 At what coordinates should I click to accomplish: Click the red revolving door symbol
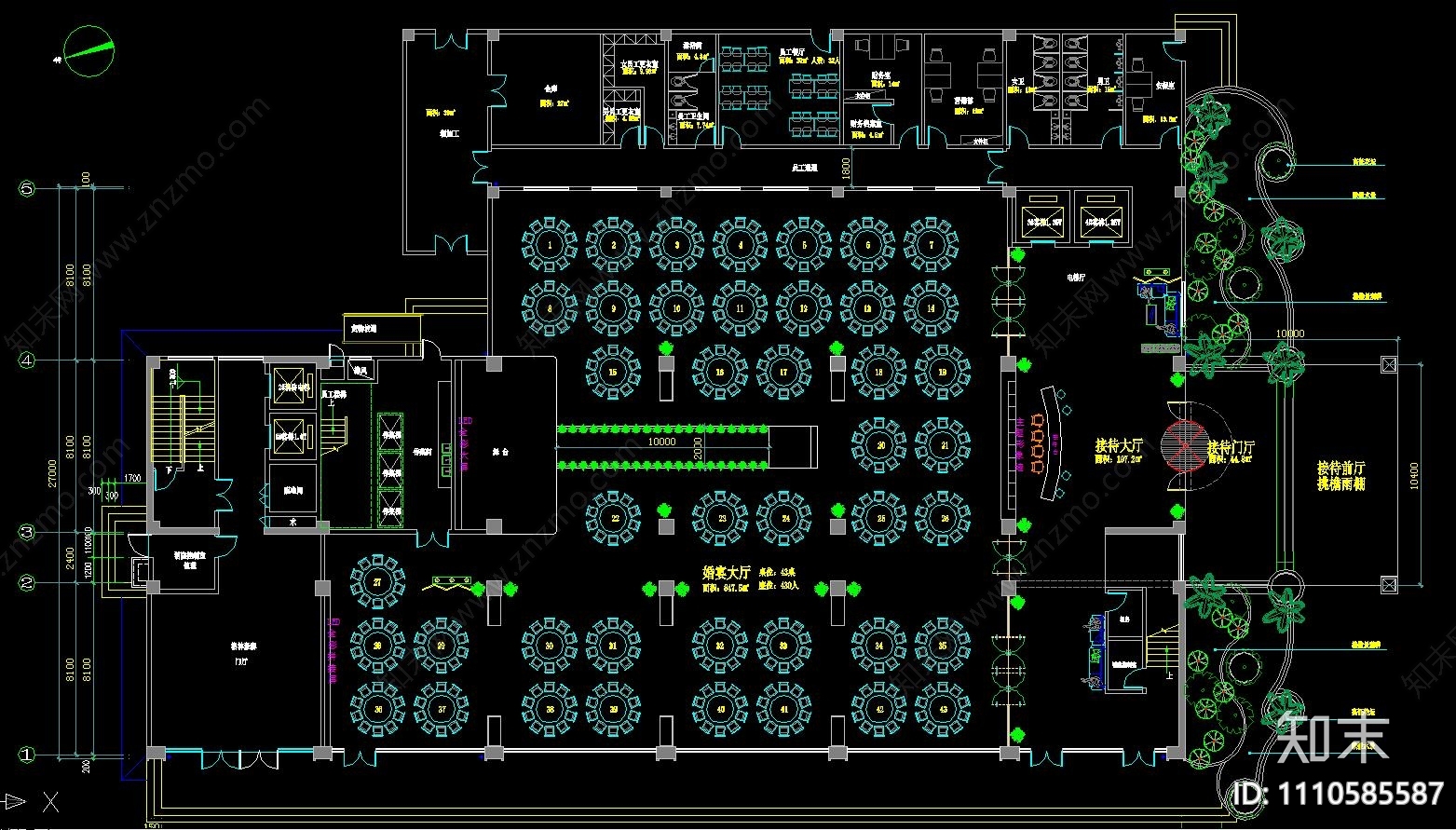[1183, 445]
